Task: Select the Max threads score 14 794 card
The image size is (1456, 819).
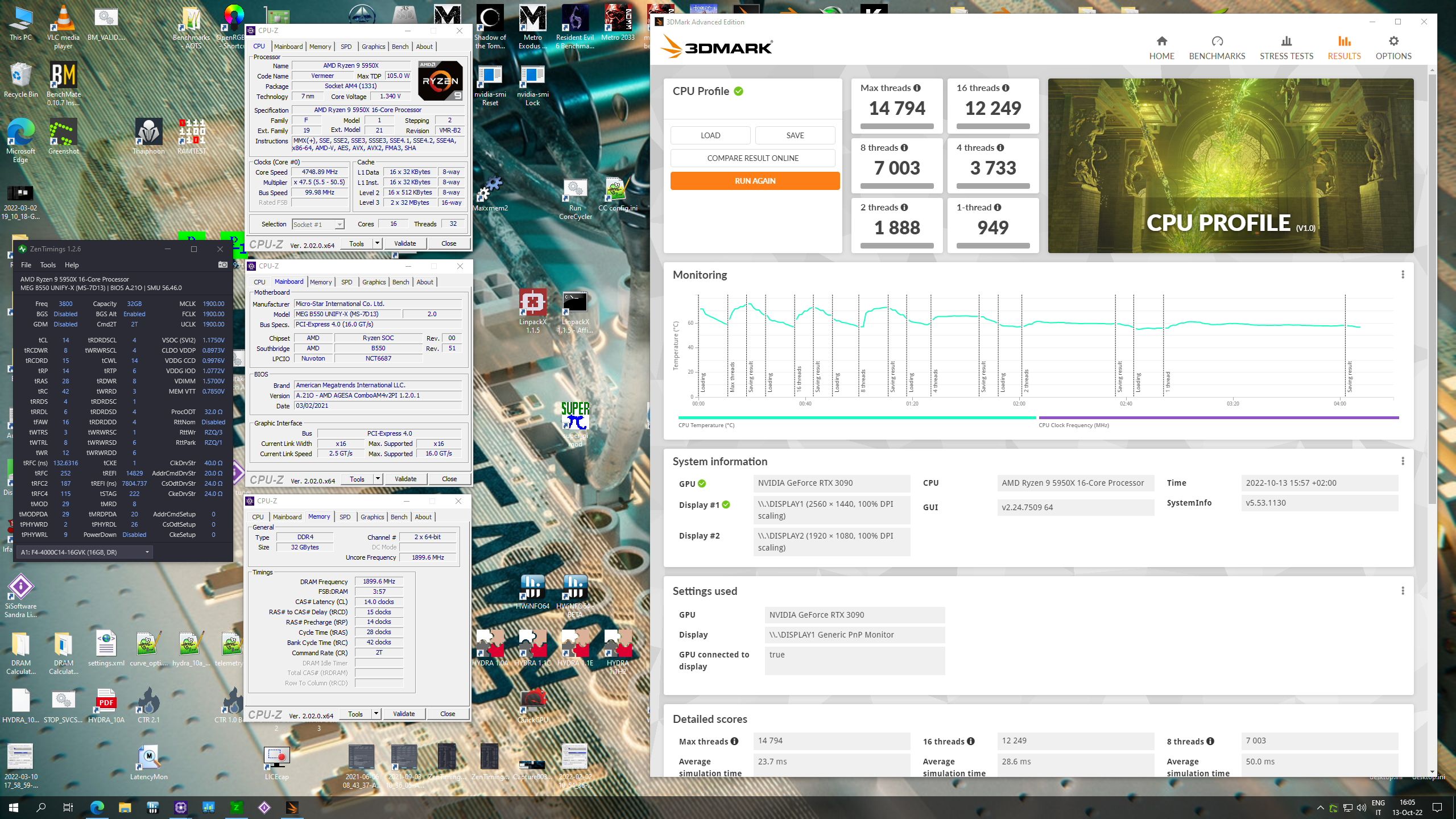Action: [x=897, y=106]
